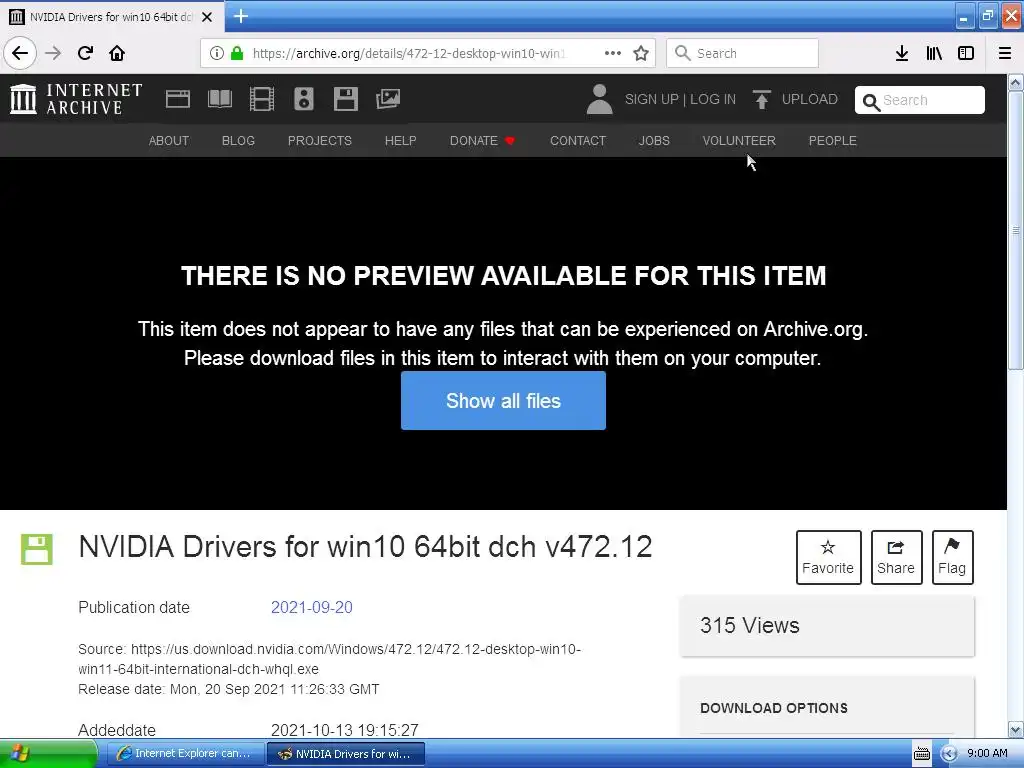Open the Windows Start button
The height and width of the screenshot is (768, 1024).
(x=48, y=754)
